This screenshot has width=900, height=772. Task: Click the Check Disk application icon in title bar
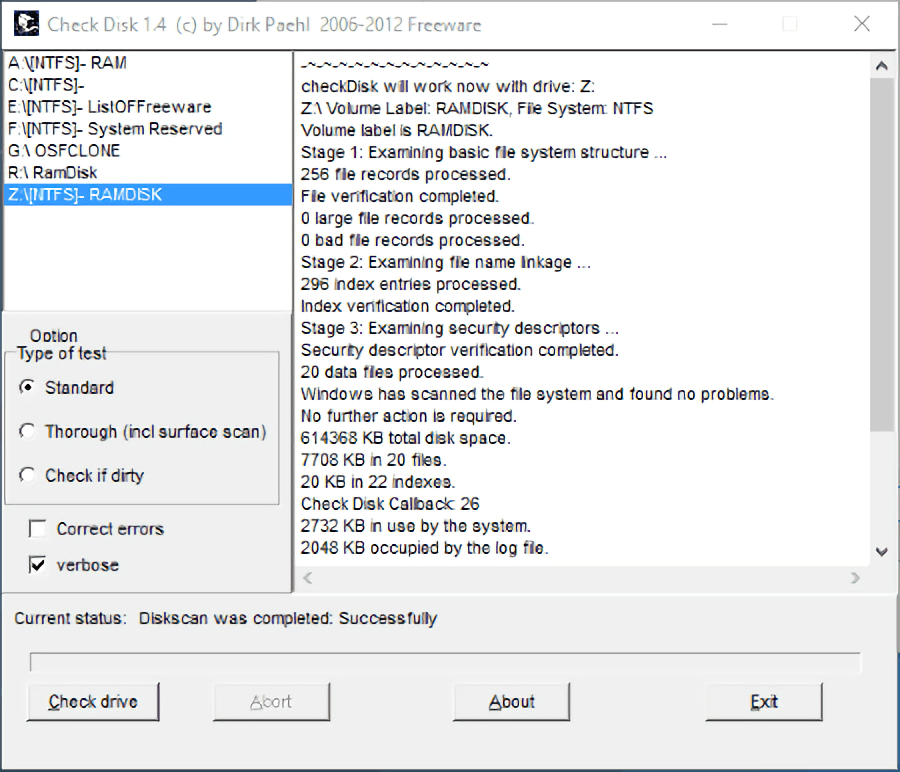click(27, 24)
